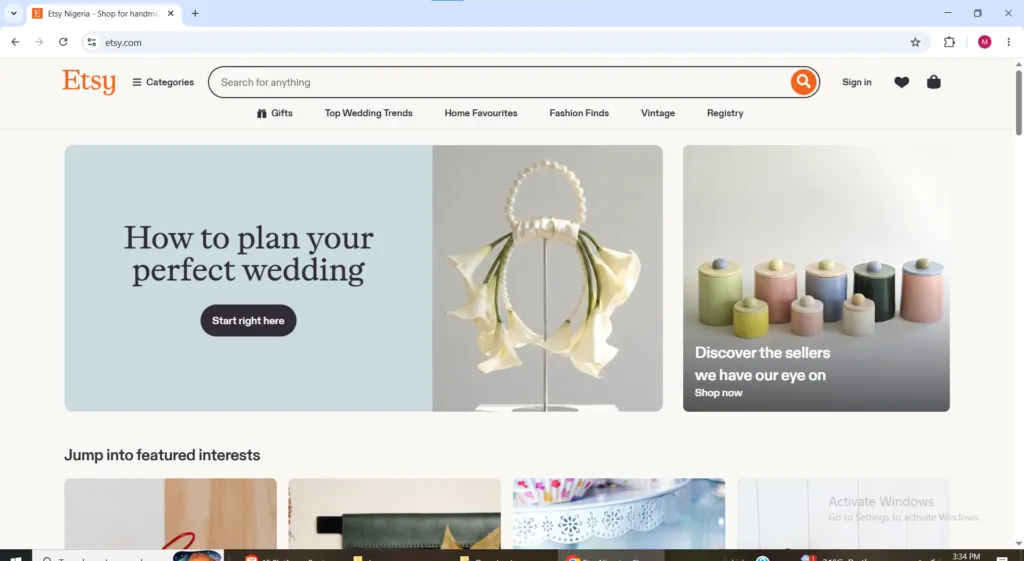This screenshot has height=561, width=1024.
Task: Click the Etsy logo
Action: click(89, 82)
